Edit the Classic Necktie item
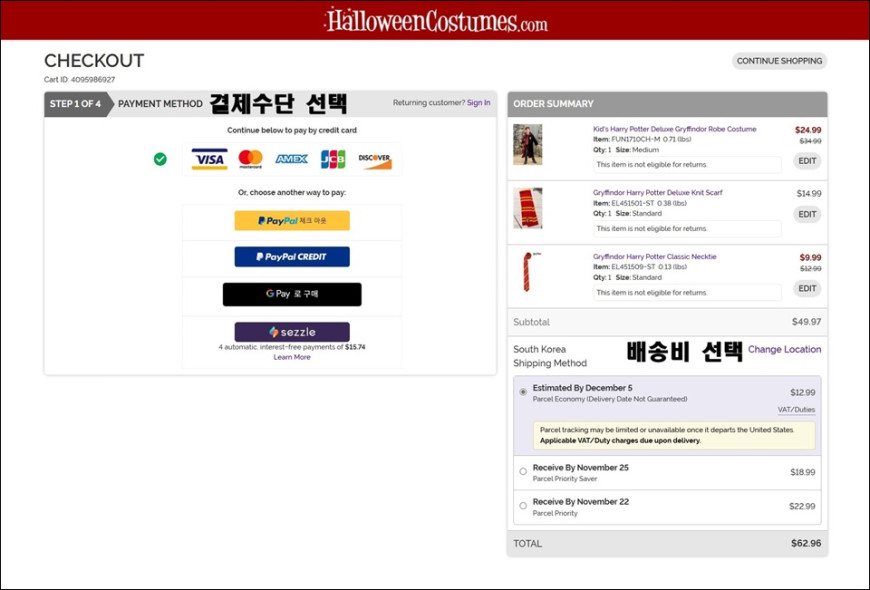870x590 pixels. click(807, 288)
